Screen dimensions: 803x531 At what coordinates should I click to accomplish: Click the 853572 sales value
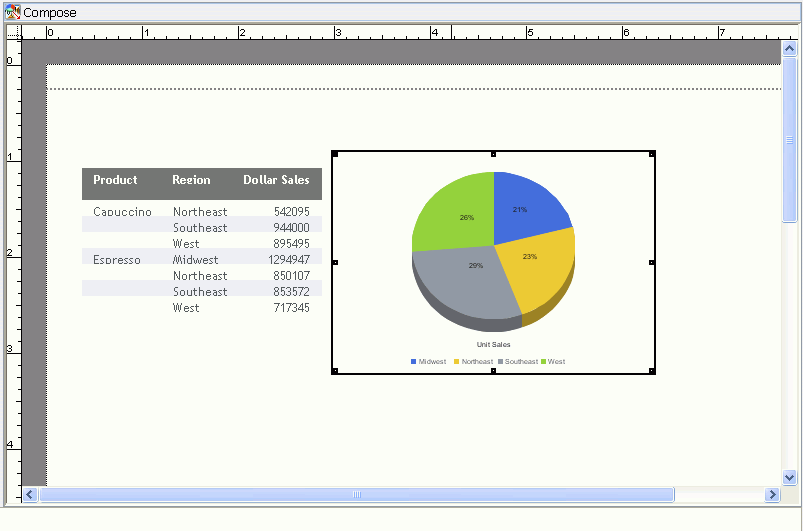(291, 291)
